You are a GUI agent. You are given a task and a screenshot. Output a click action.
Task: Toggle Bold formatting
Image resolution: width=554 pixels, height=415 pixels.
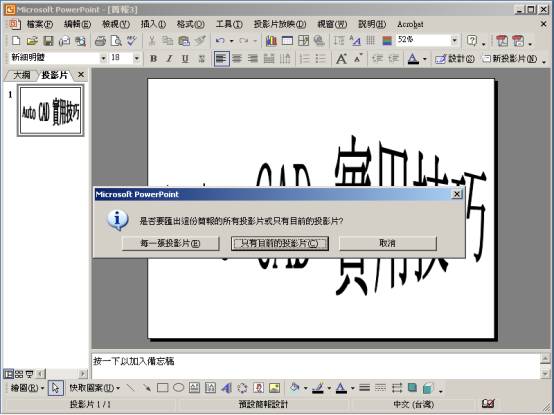[x=153, y=59]
